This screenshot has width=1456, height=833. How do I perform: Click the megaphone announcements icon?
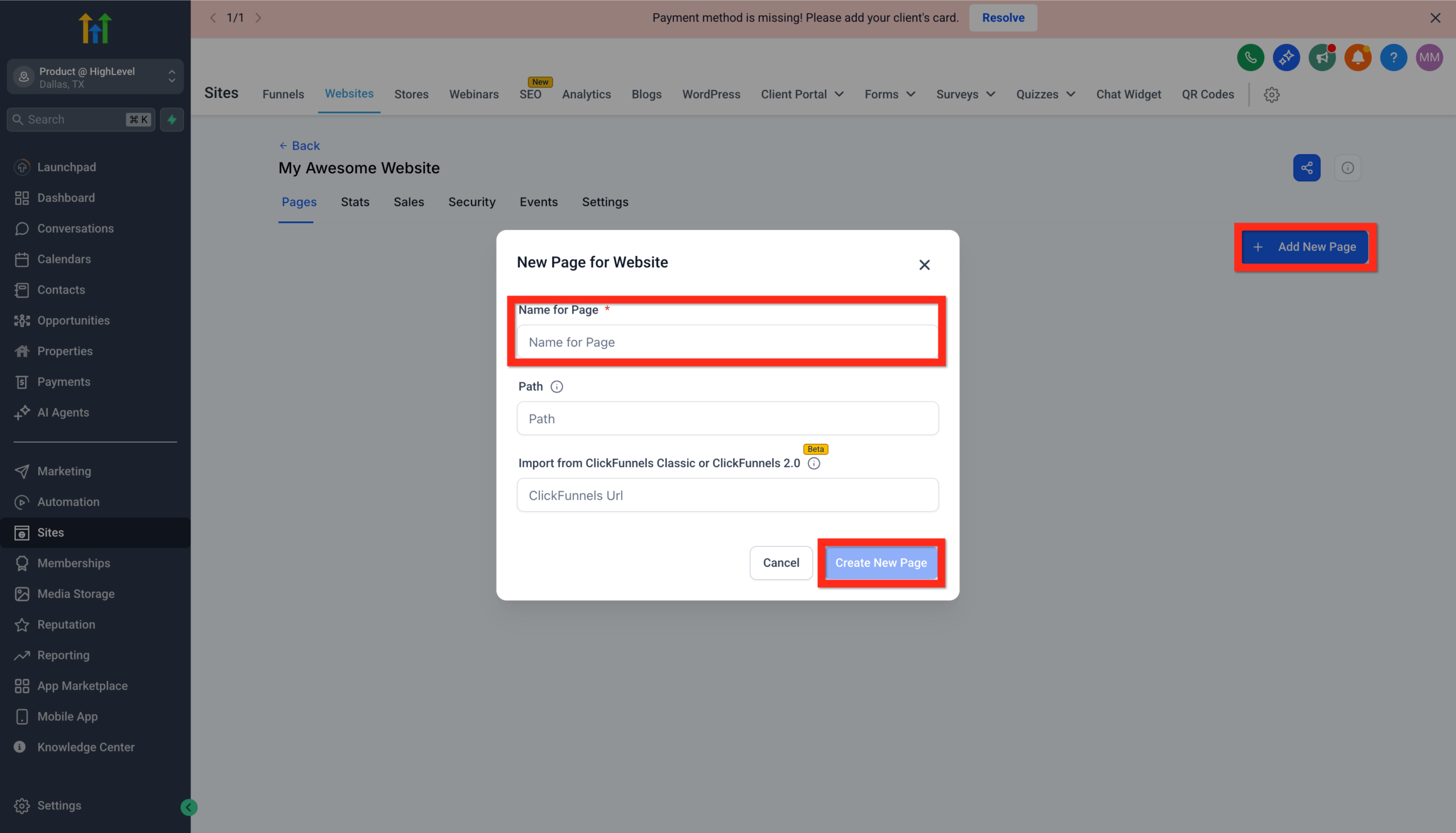pyautogui.click(x=1322, y=57)
